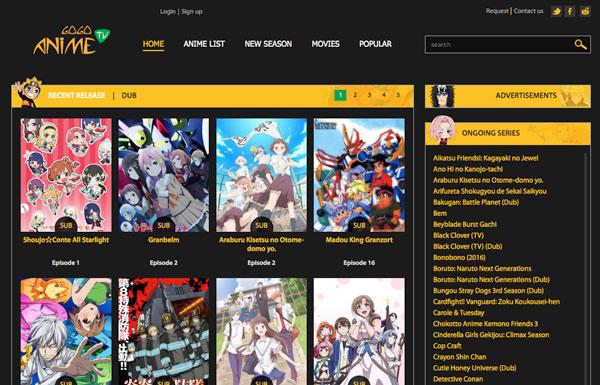Viewport: 600px width, 385px height.
Task: Open the NEW SEASON menu
Action: point(268,44)
